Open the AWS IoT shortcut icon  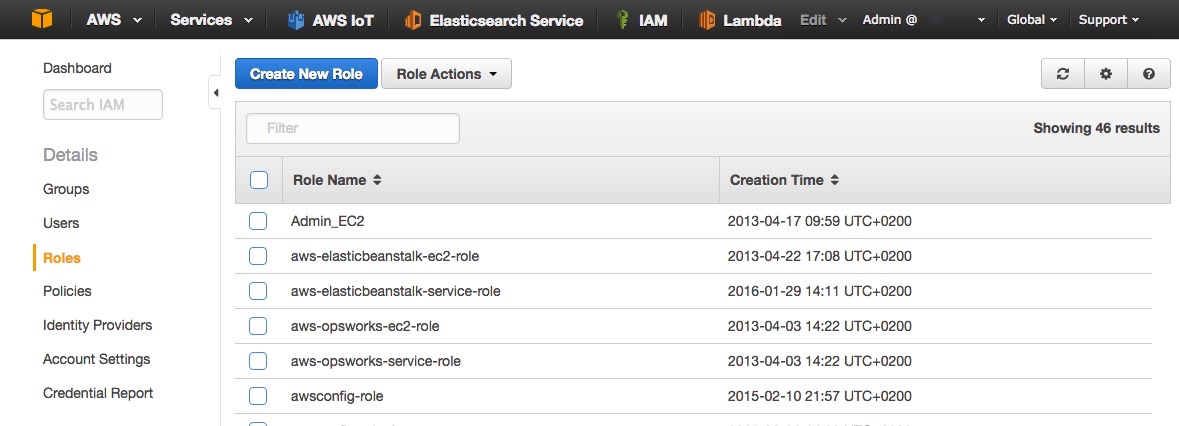[296, 20]
